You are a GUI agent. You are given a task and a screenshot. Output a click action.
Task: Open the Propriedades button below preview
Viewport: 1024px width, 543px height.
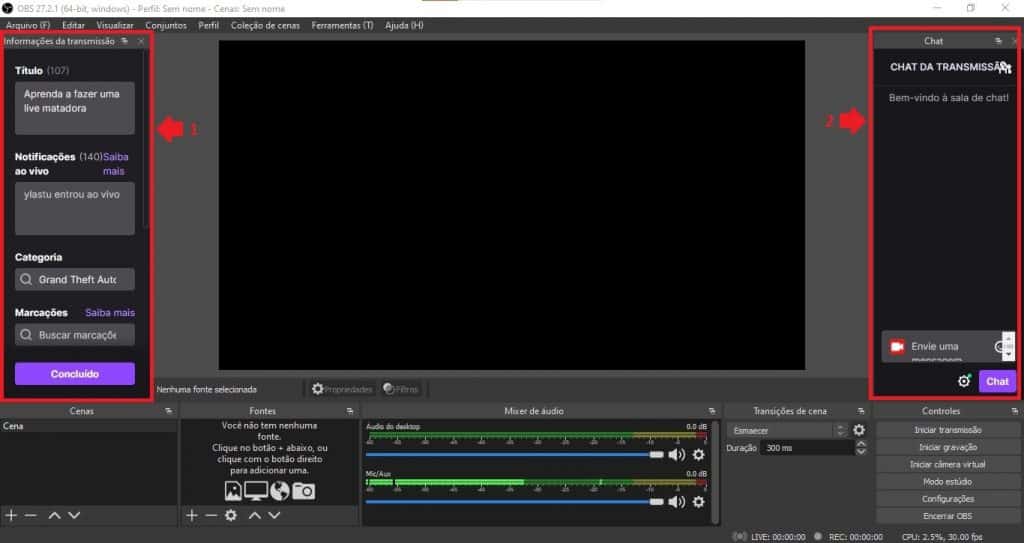[x=342, y=389]
